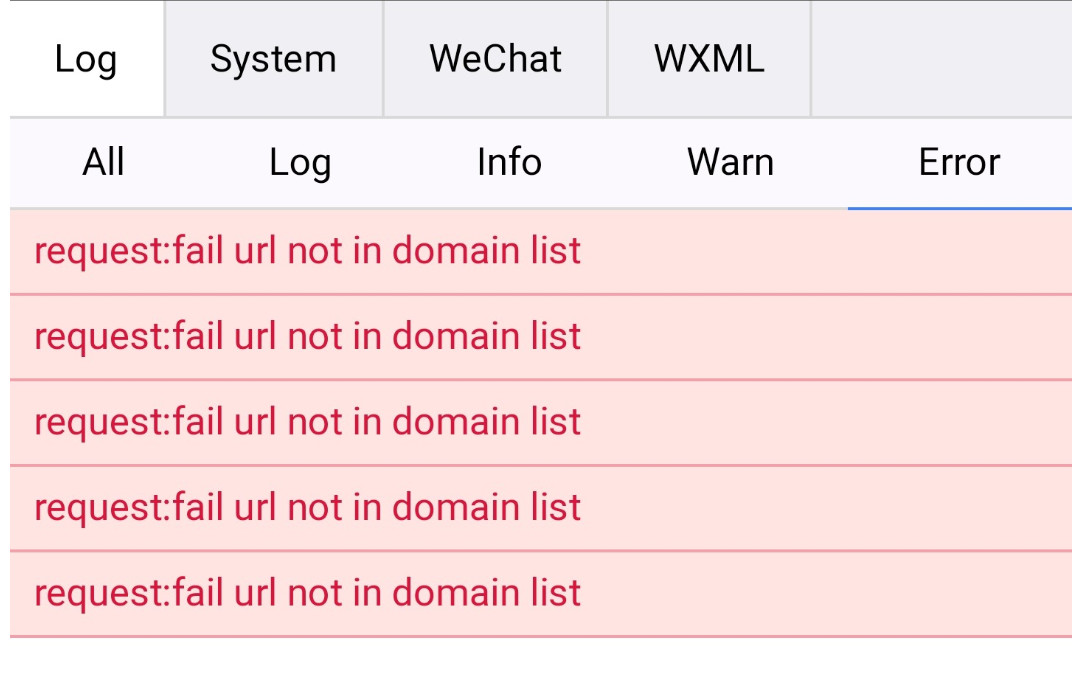Image resolution: width=1091 pixels, height=678 pixels.
Task: Click blank right side of third error row
Action: (850, 422)
